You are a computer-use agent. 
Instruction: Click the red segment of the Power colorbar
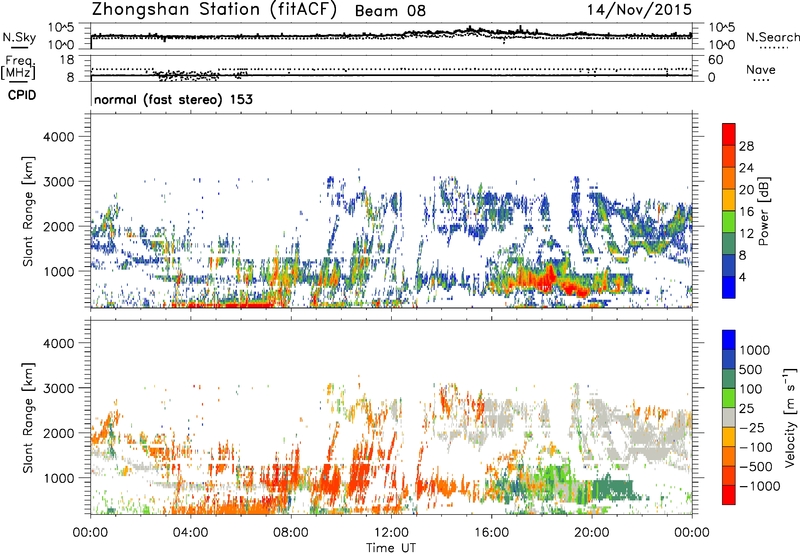[x=729, y=134]
